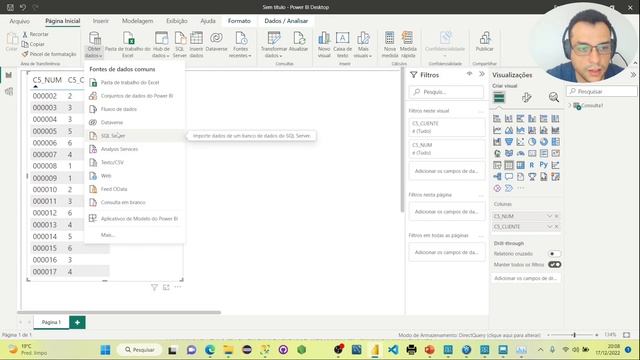Viewport: 640px width, 360px height.
Task: Insert a Caixa de texto
Action: click(x=342, y=45)
